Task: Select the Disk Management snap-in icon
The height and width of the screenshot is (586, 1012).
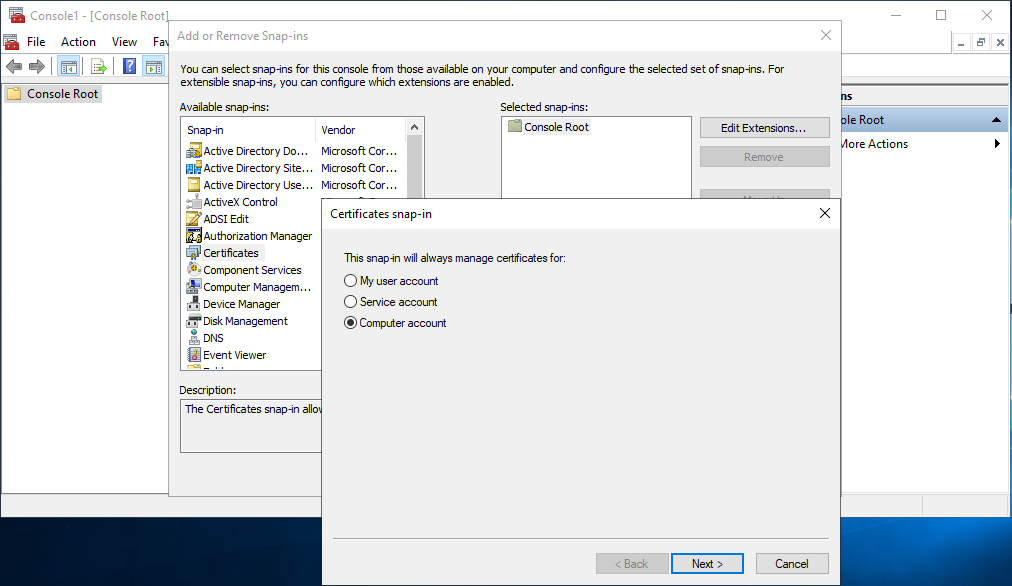Action: tap(194, 321)
